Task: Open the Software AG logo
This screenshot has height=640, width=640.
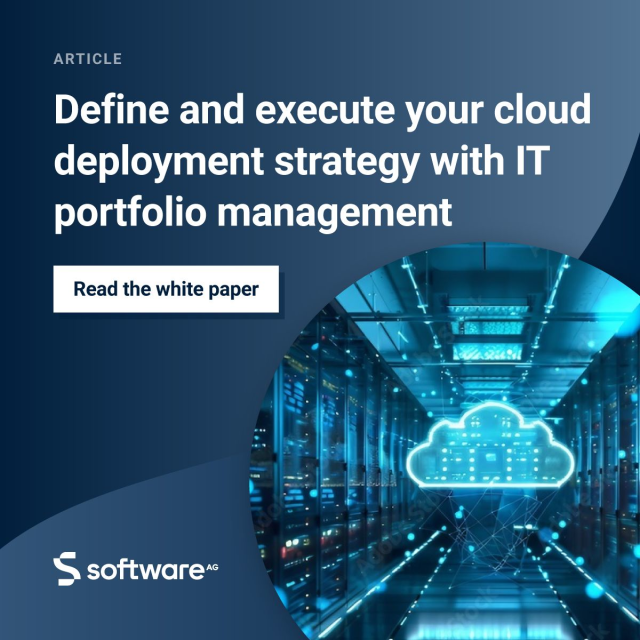Action: coord(136,569)
